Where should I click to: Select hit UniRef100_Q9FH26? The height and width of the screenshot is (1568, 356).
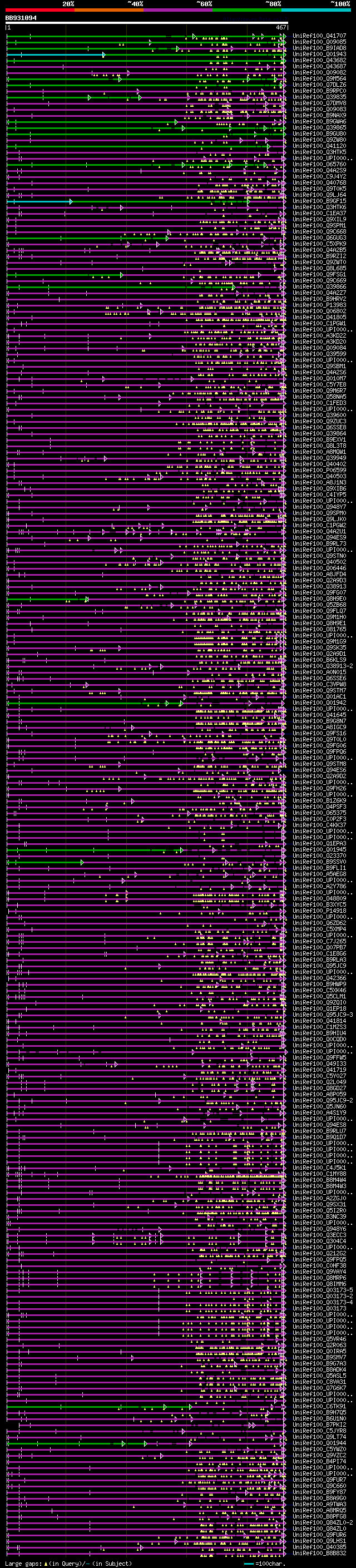pyautogui.click(x=319, y=788)
